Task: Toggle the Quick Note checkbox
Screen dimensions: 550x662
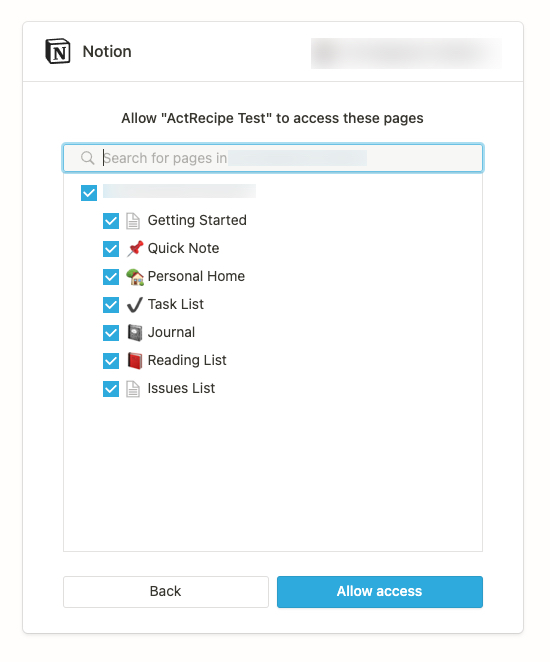Action: [x=111, y=249]
